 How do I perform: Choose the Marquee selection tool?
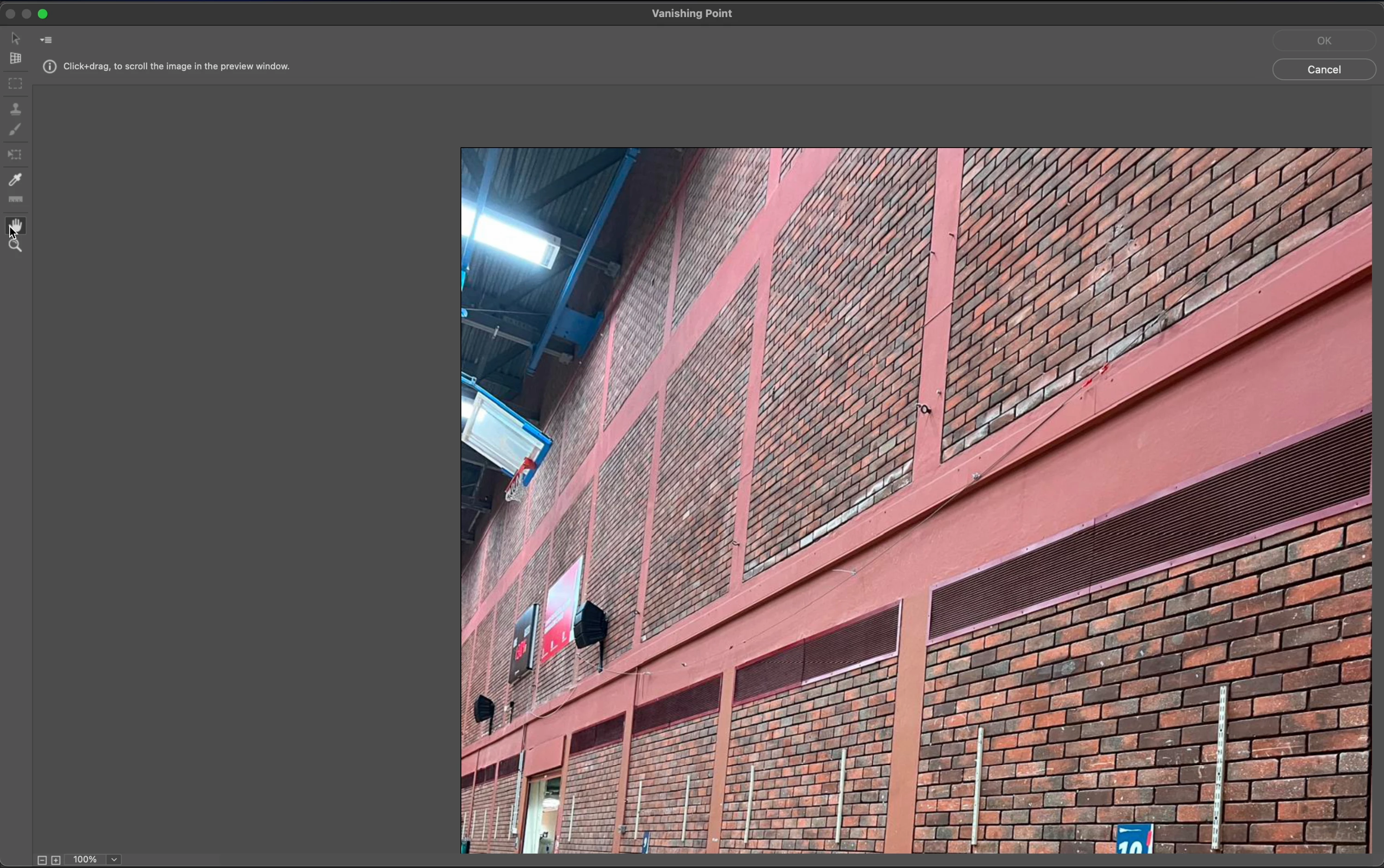pyautogui.click(x=16, y=84)
